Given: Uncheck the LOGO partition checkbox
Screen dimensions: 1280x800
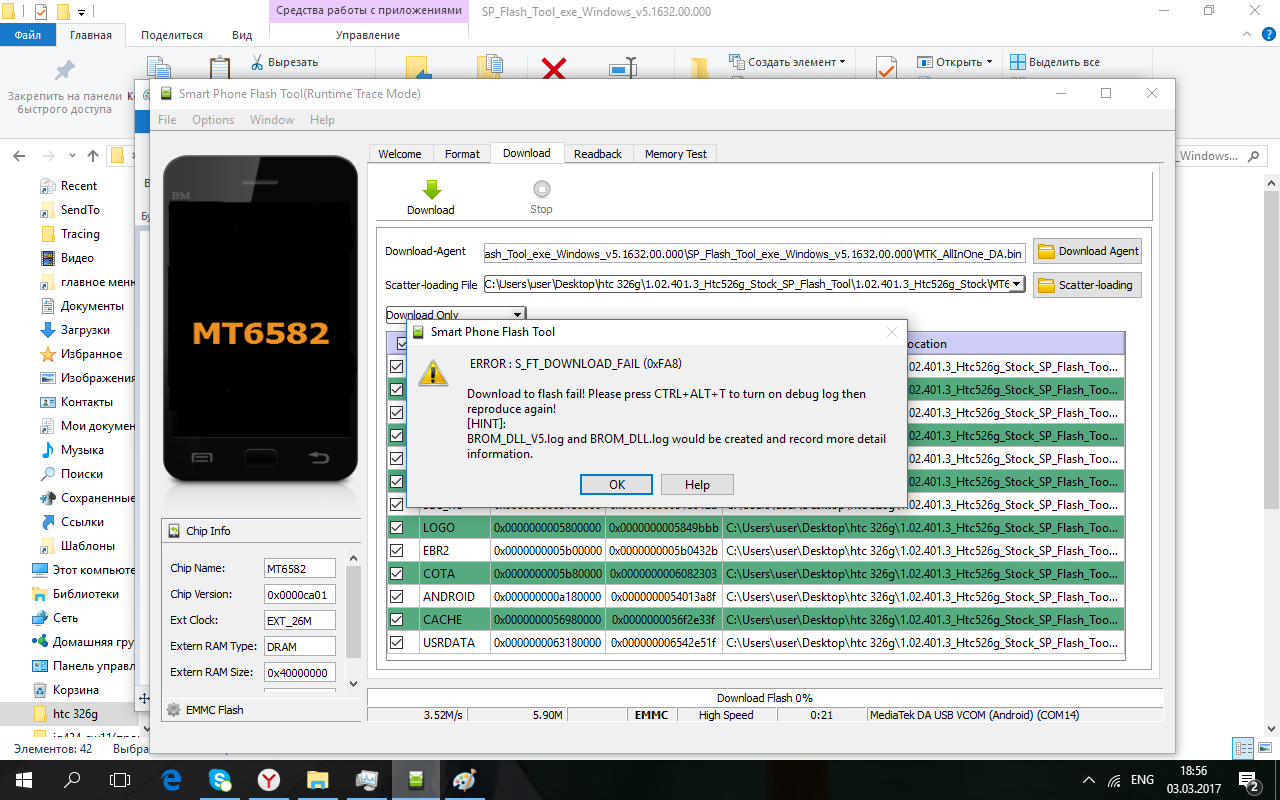Looking at the screenshot, I should 397,527.
